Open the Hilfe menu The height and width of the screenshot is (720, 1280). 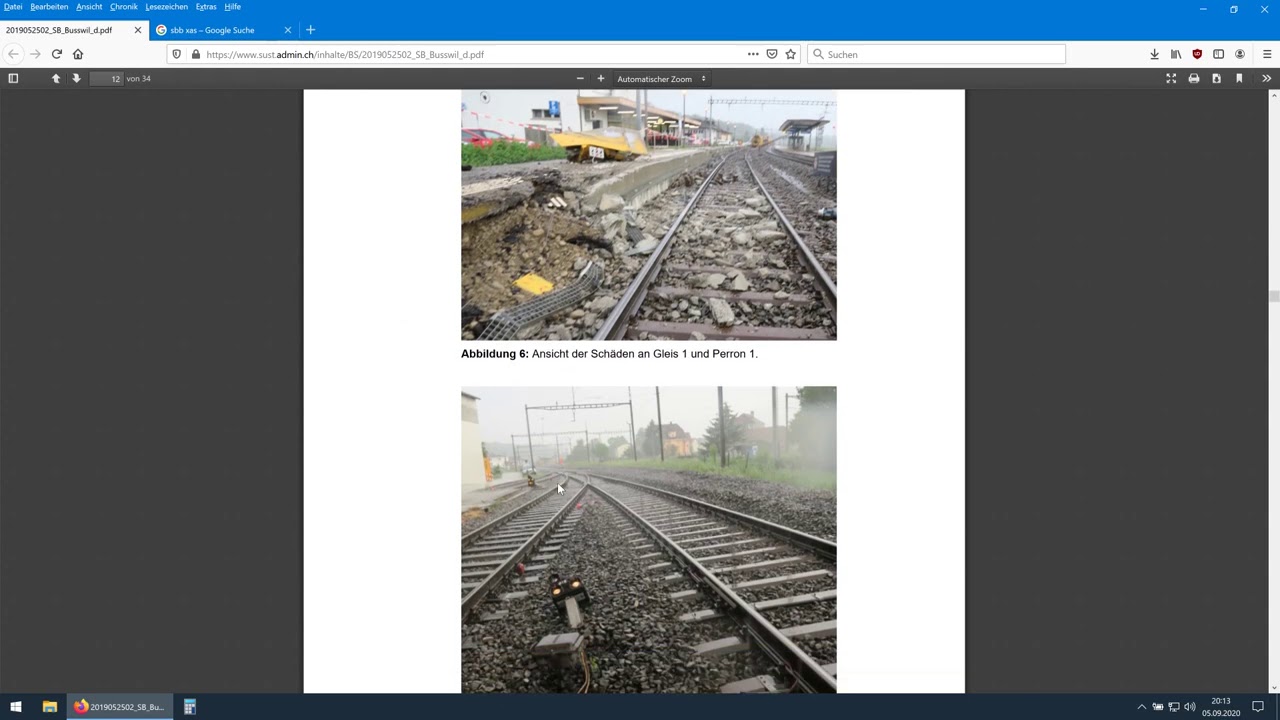tap(232, 7)
